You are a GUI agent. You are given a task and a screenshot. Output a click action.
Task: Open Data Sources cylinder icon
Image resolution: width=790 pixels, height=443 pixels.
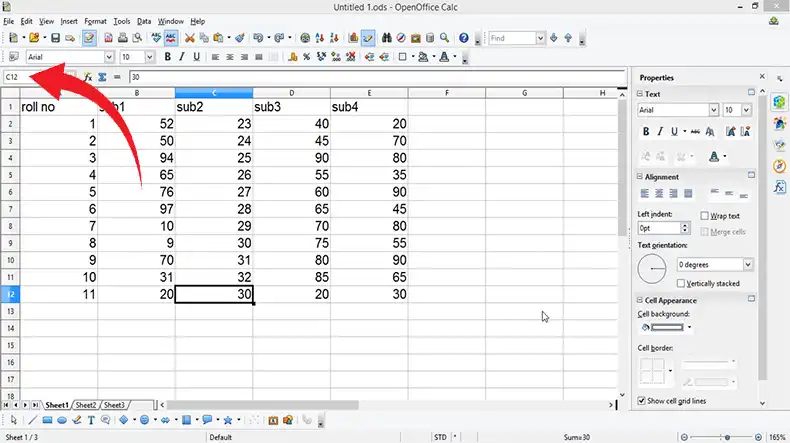[430, 38]
